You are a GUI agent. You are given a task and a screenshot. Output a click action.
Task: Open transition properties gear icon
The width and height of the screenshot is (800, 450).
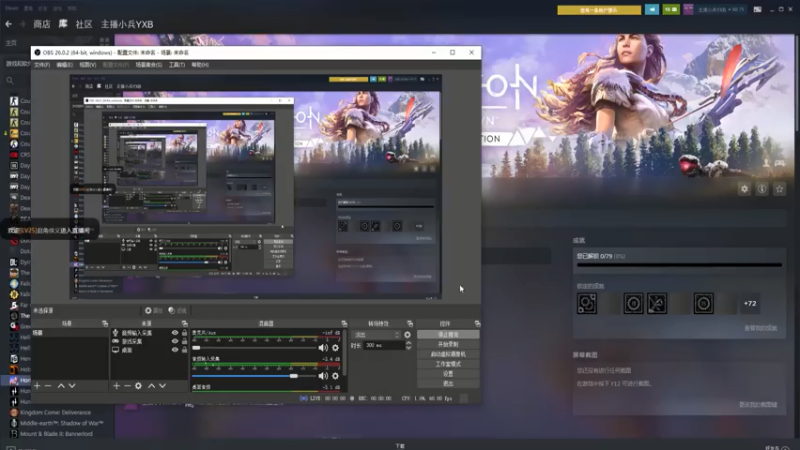click(407, 335)
